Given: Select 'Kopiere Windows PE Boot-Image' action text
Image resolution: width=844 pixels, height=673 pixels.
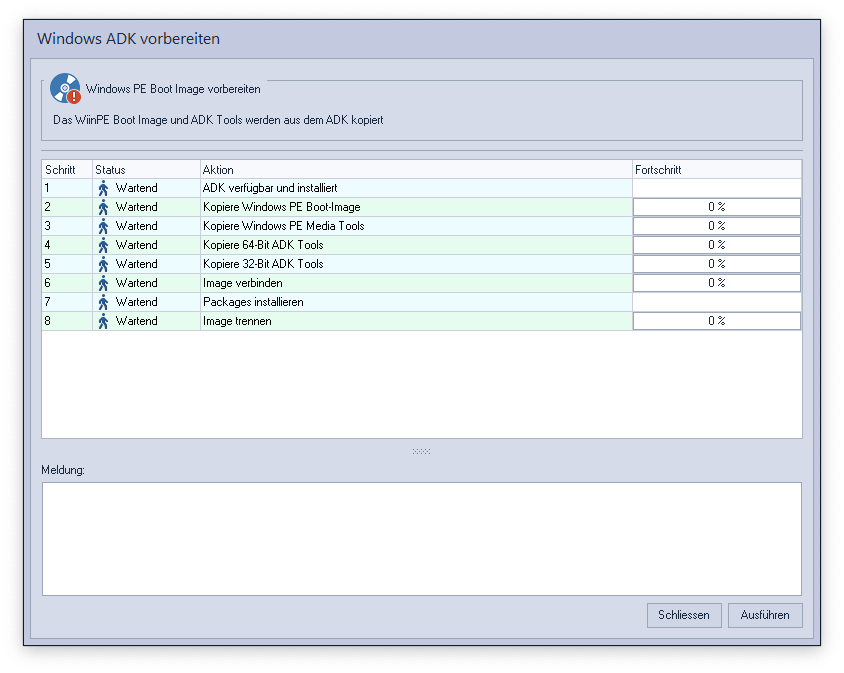Looking at the screenshot, I should click(x=282, y=207).
